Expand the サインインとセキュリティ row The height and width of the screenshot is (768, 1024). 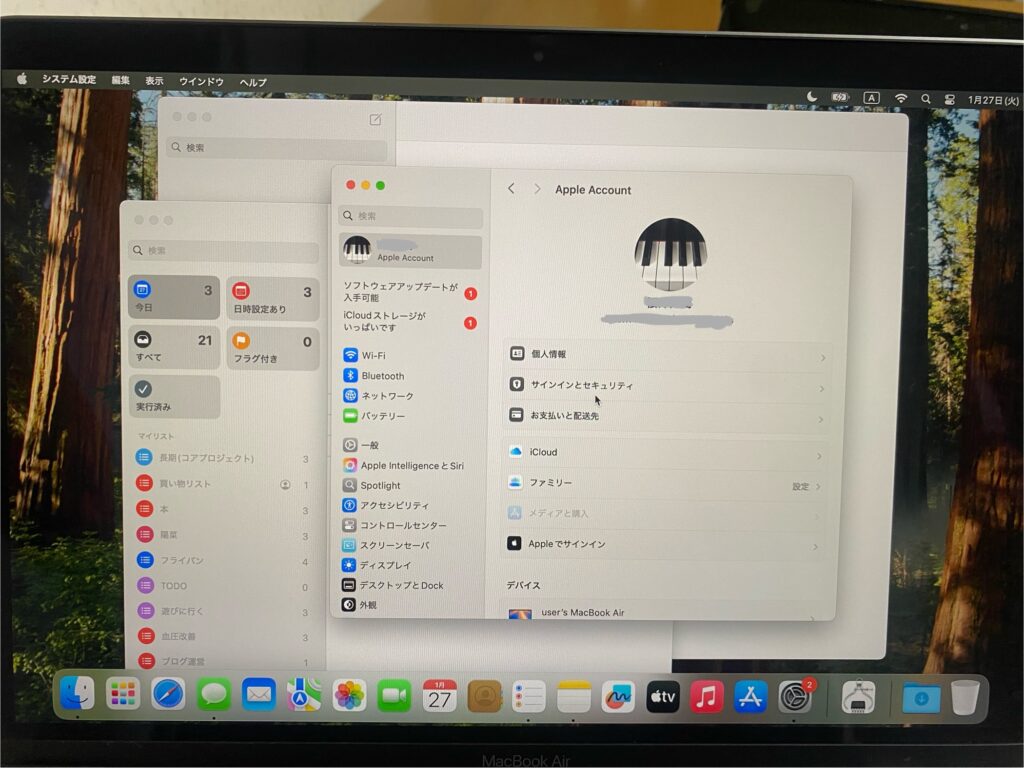click(822, 388)
